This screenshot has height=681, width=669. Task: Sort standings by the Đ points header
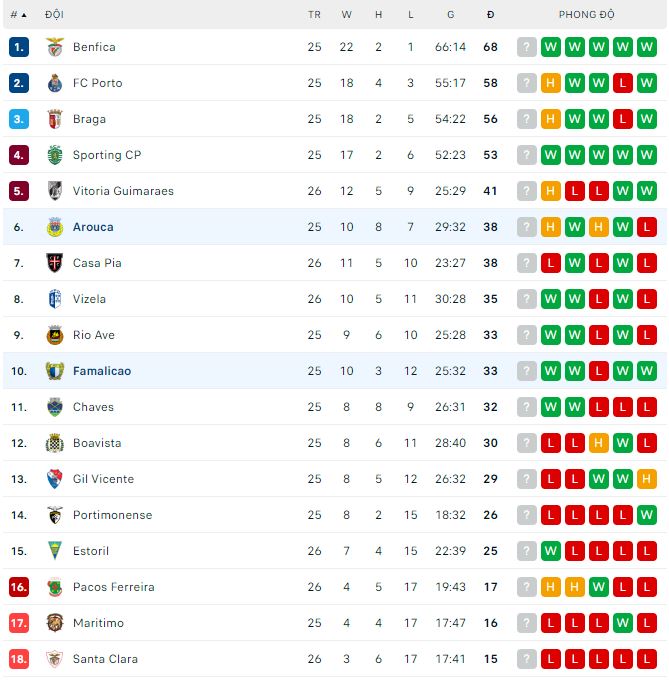tap(490, 15)
